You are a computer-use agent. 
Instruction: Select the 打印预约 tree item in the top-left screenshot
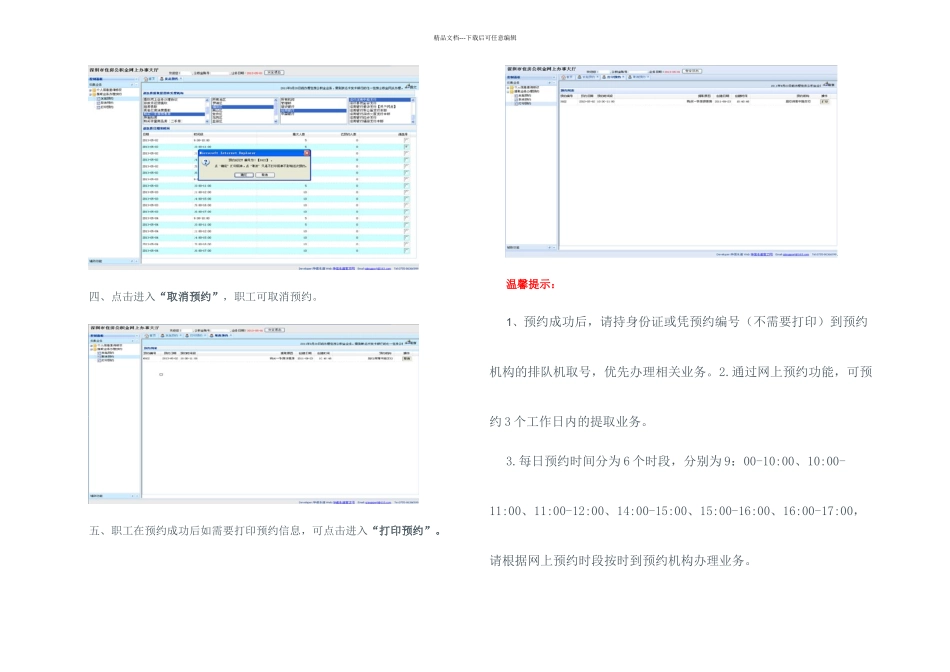click(x=105, y=107)
